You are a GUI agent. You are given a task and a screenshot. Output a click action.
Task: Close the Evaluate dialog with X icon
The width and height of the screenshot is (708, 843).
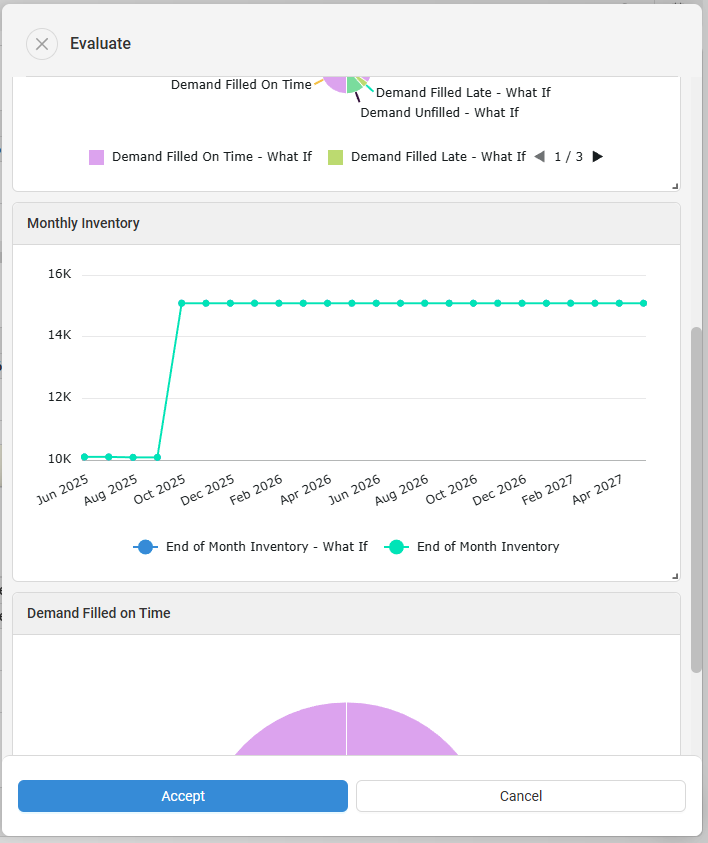(41, 44)
